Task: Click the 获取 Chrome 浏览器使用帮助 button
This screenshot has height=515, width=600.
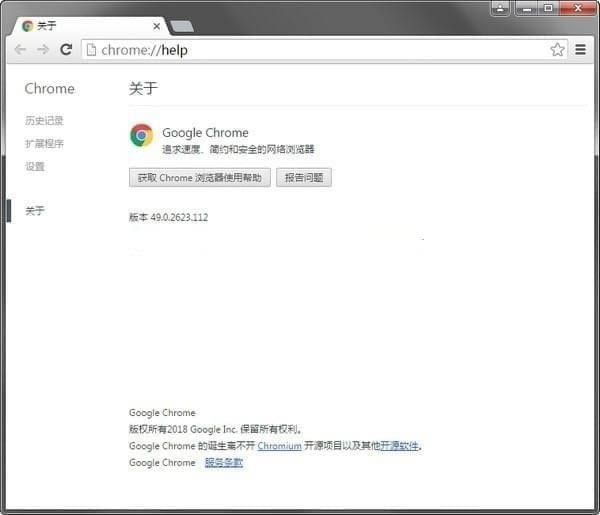Action: (x=200, y=178)
